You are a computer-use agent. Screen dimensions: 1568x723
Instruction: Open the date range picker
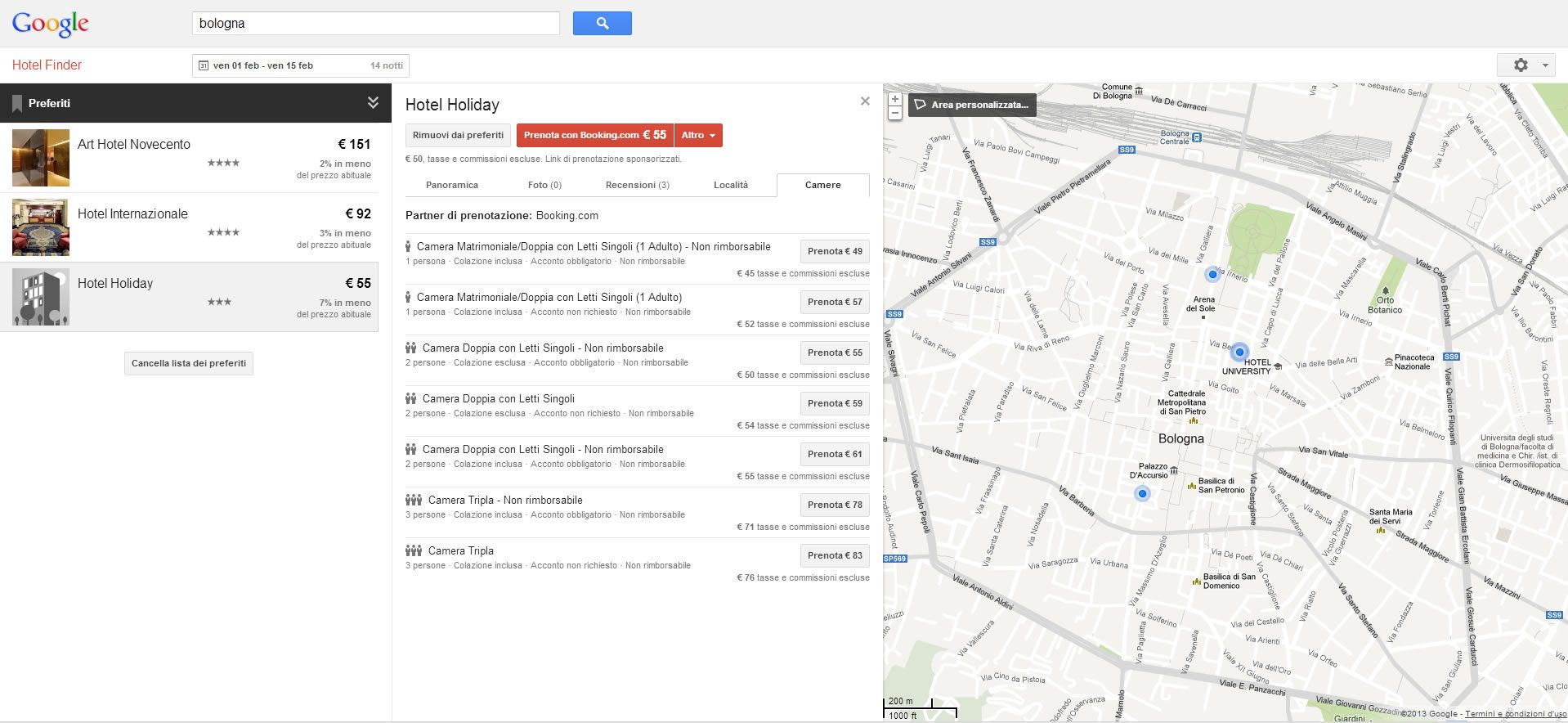(300, 65)
